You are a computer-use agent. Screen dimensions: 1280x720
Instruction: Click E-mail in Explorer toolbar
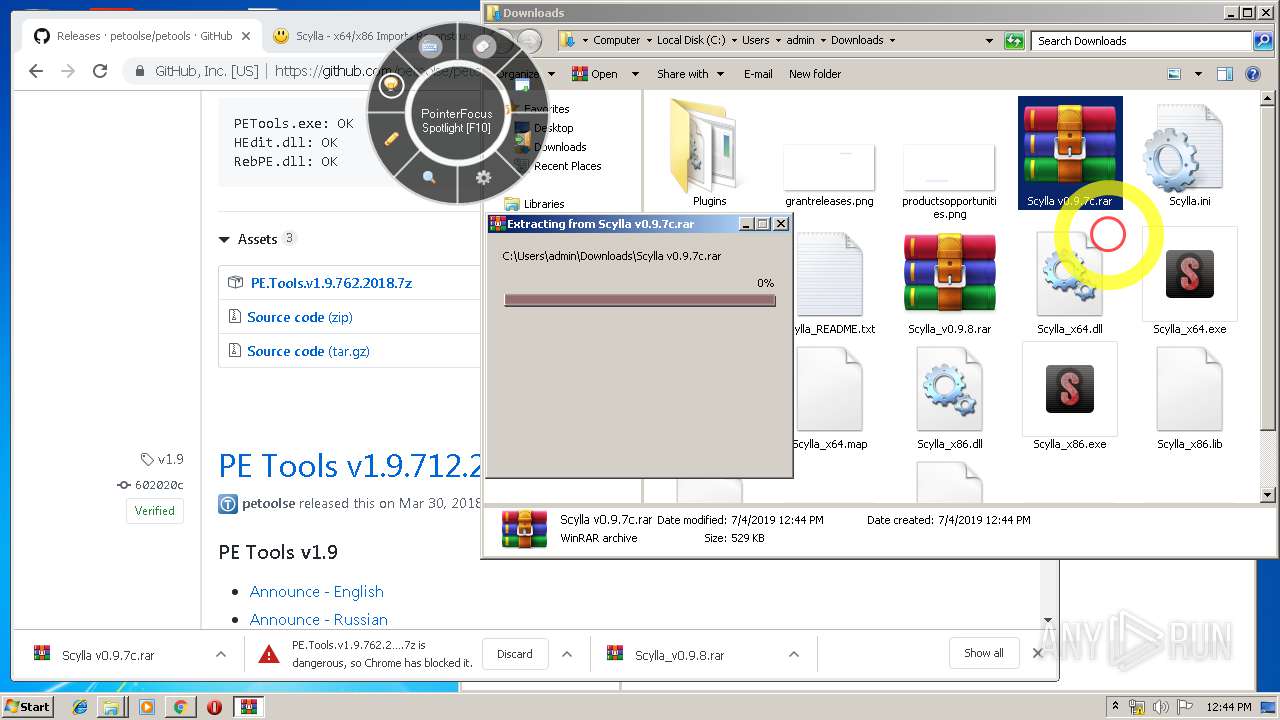758,74
